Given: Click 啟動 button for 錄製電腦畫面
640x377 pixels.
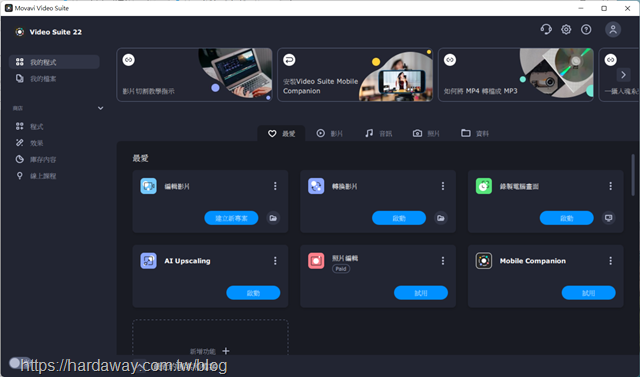Looking at the screenshot, I should [x=567, y=218].
